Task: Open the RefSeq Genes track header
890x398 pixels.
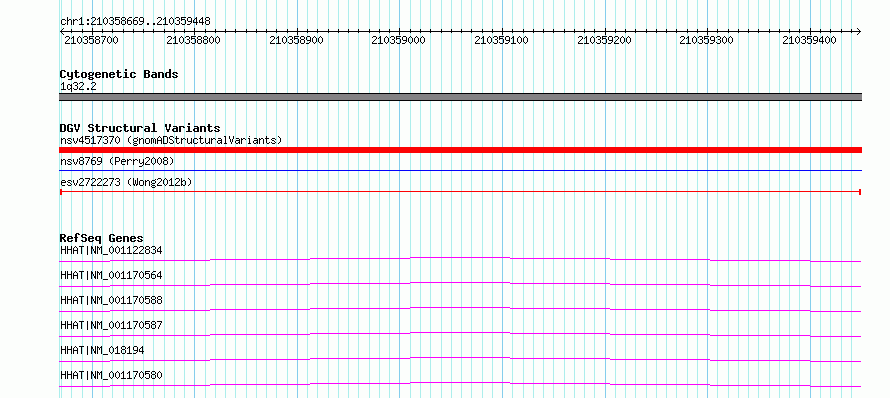Action: (102, 238)
